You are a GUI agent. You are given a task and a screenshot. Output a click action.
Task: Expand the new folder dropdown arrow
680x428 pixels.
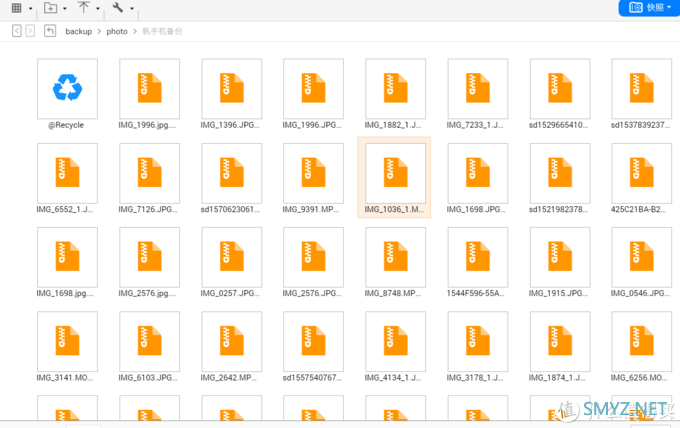[x=65, y=8]
